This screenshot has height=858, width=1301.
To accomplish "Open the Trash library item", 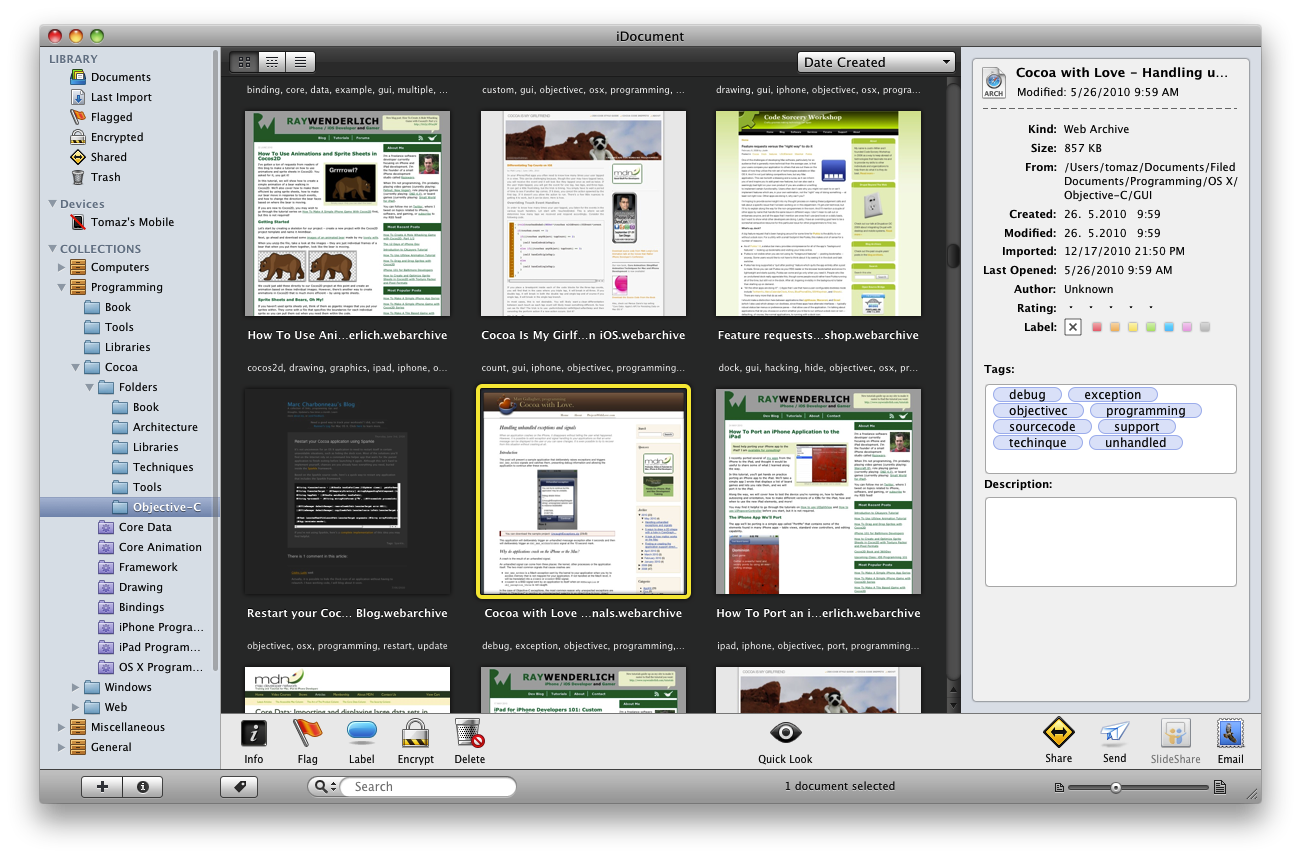I will tap(105, 177).
